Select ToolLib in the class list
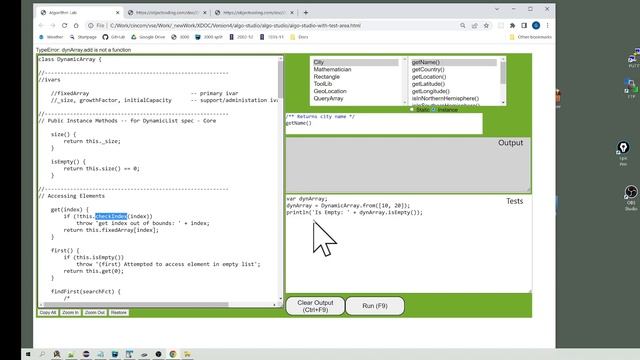 [x=355, y=84]
